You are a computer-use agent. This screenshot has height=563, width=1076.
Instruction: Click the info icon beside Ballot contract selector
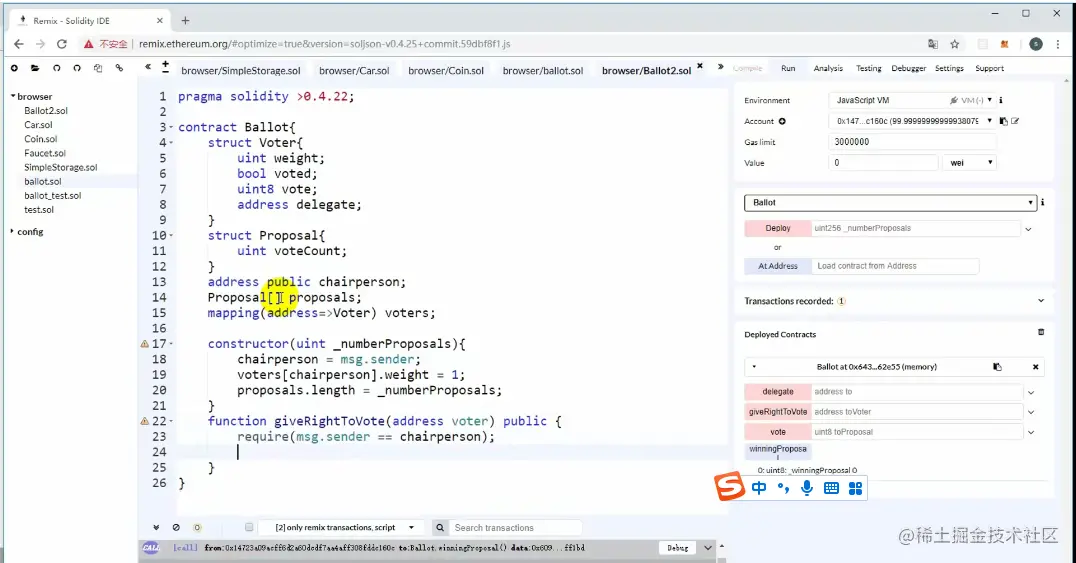pyautogui.click(x=1042, y=202)
